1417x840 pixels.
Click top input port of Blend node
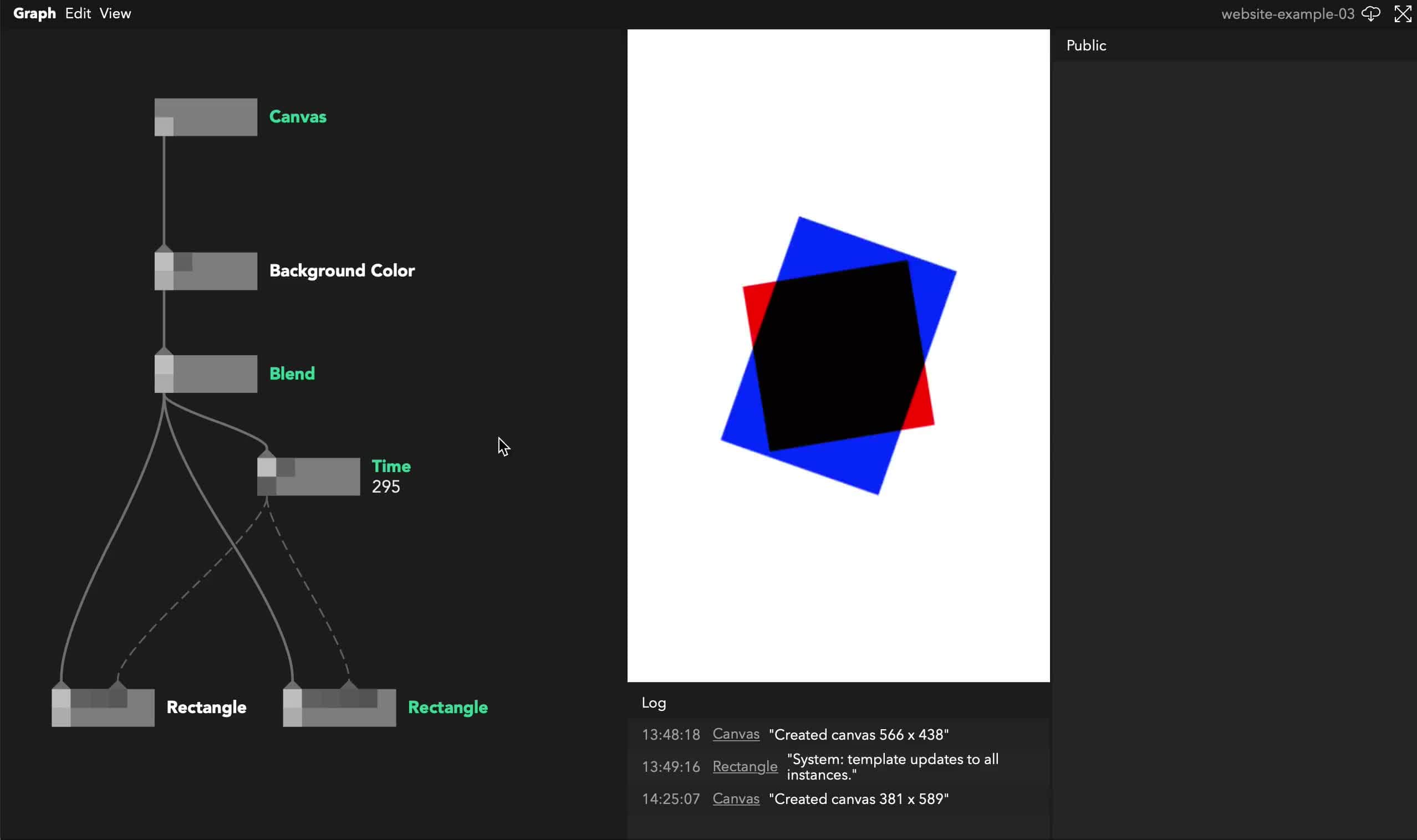[x=164, y=365]
